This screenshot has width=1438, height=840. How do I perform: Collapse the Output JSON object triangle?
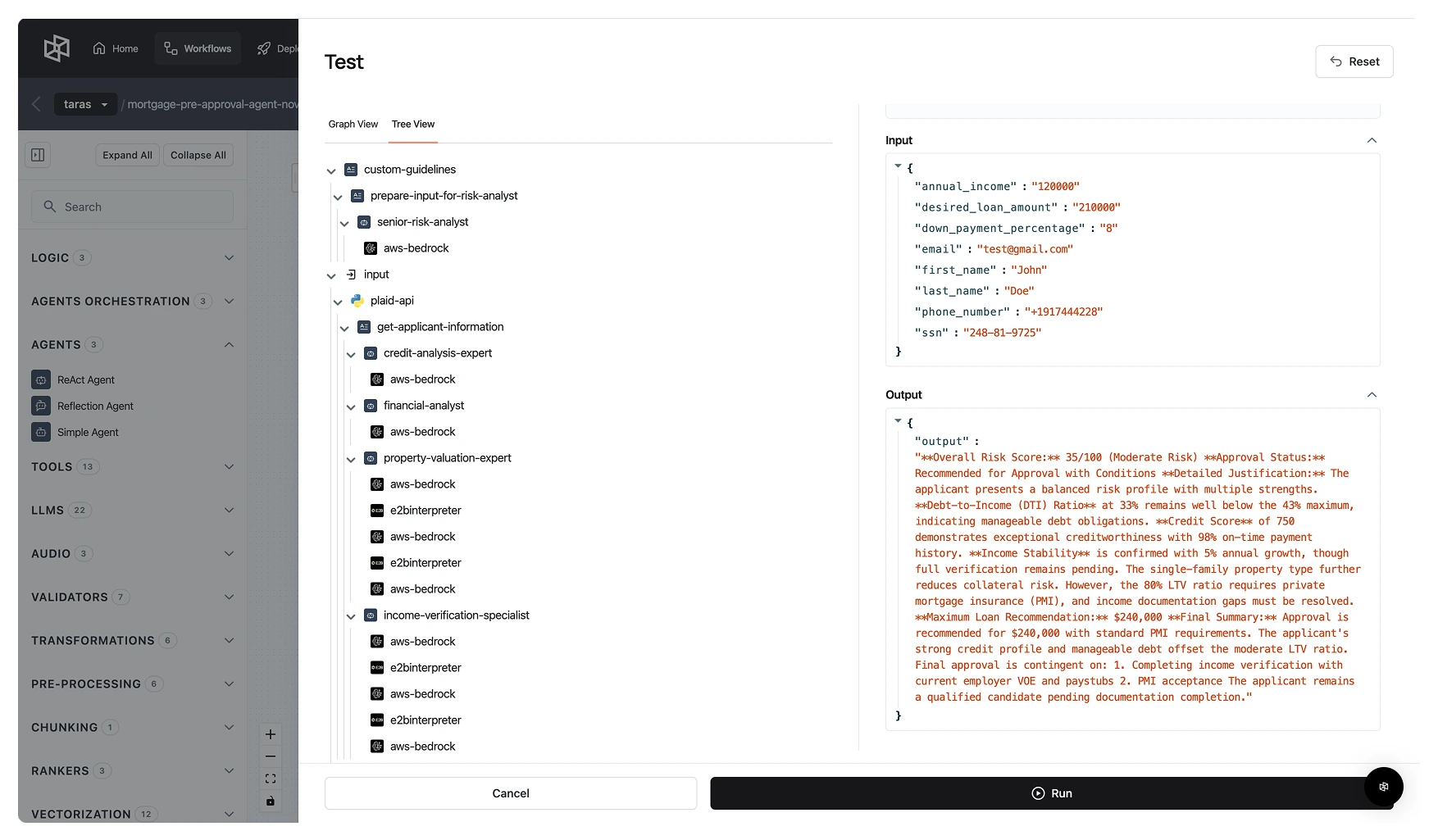(898, 421)
